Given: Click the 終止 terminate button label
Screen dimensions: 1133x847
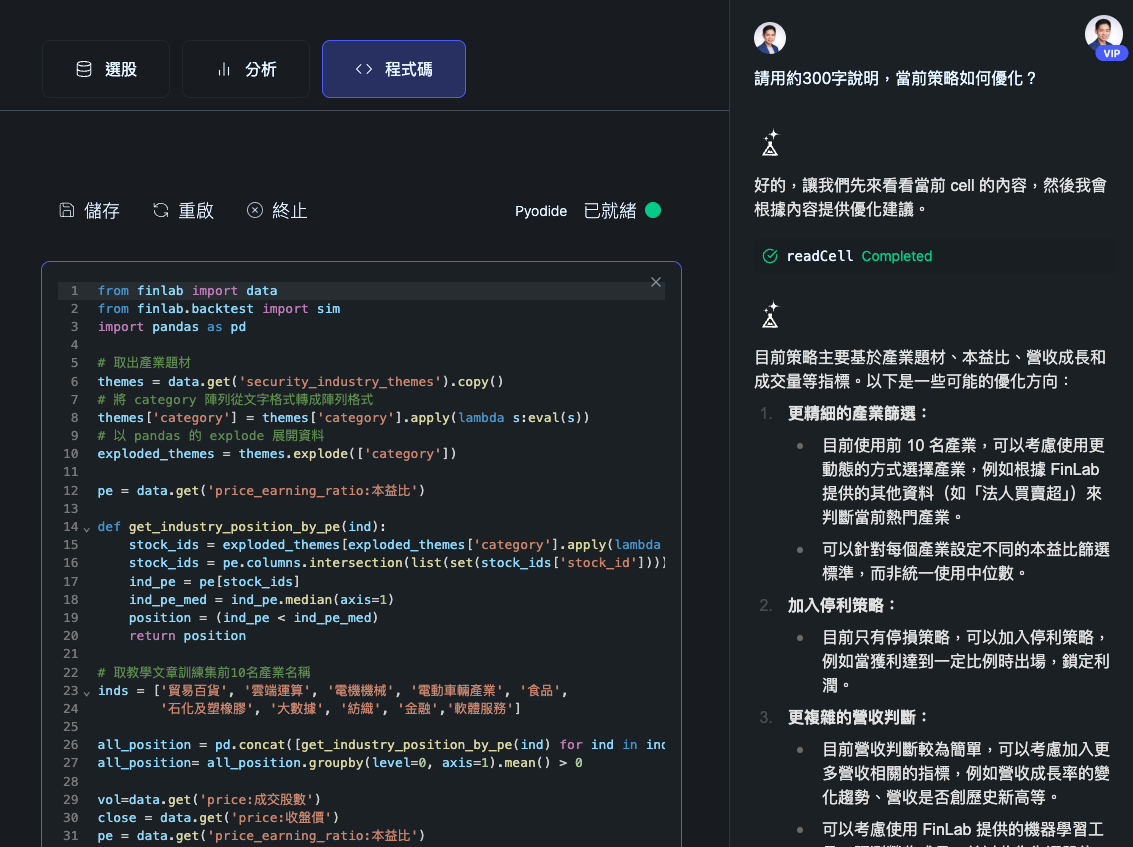Looking at the screenshot, I should (x=290, y=210).
